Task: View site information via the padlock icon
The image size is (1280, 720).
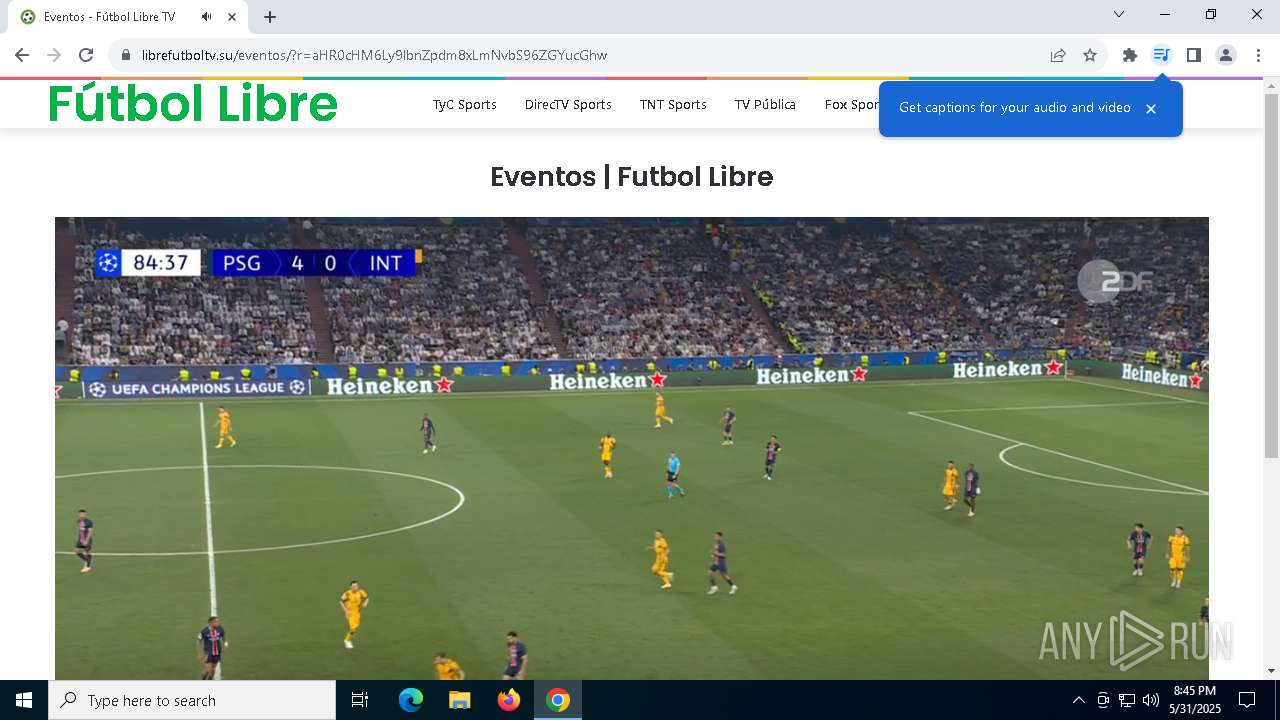Action: [126, 55]
